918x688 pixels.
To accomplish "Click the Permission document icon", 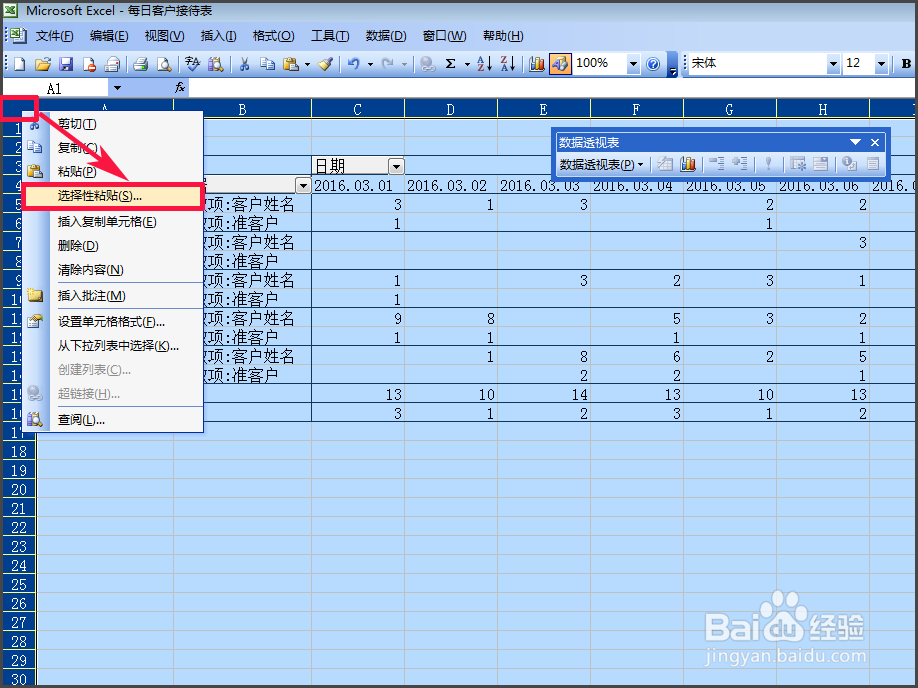I will click(89, 64).
